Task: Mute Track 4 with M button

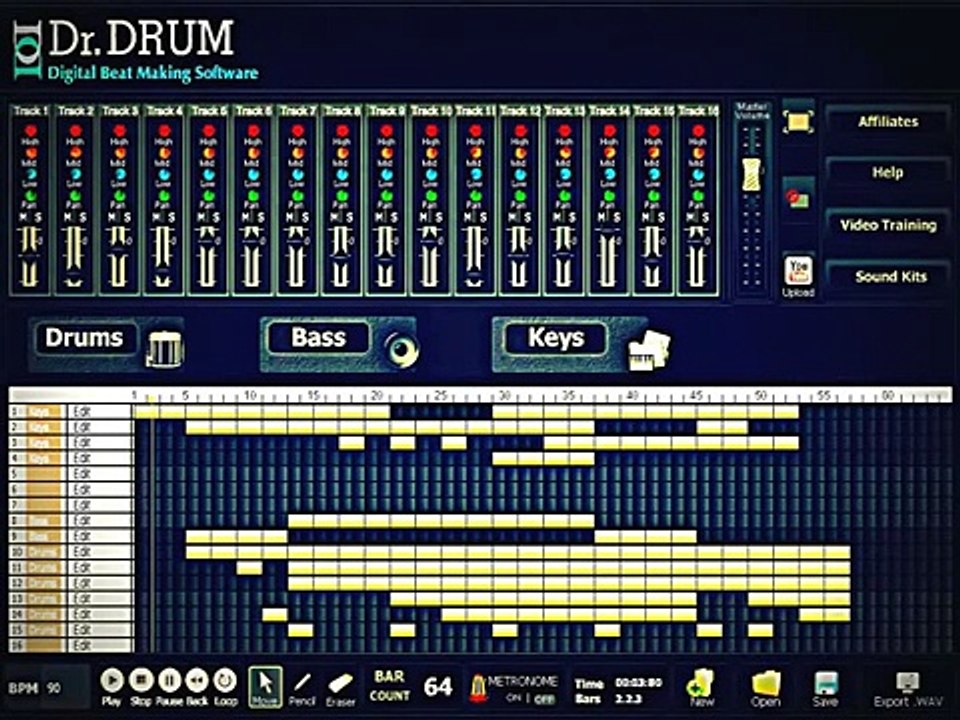Action: [157, 217]
